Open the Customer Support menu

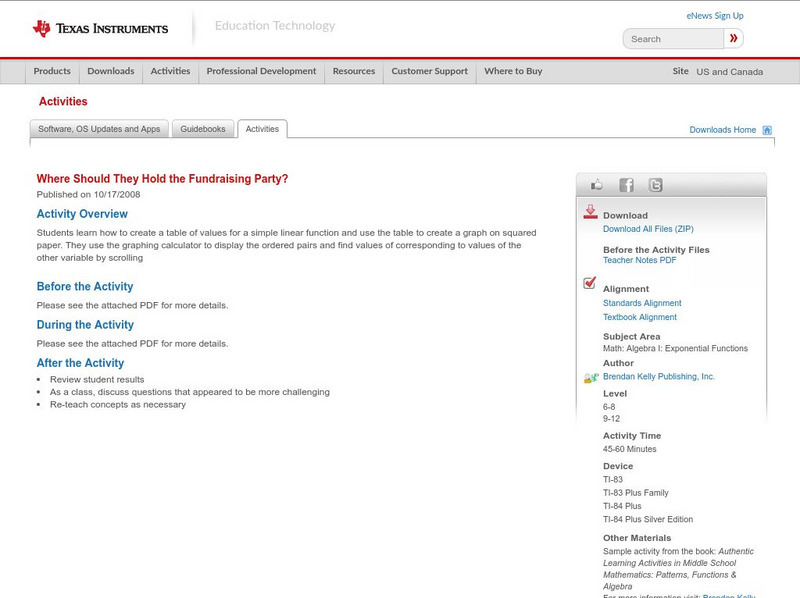[x=430, y=71]
